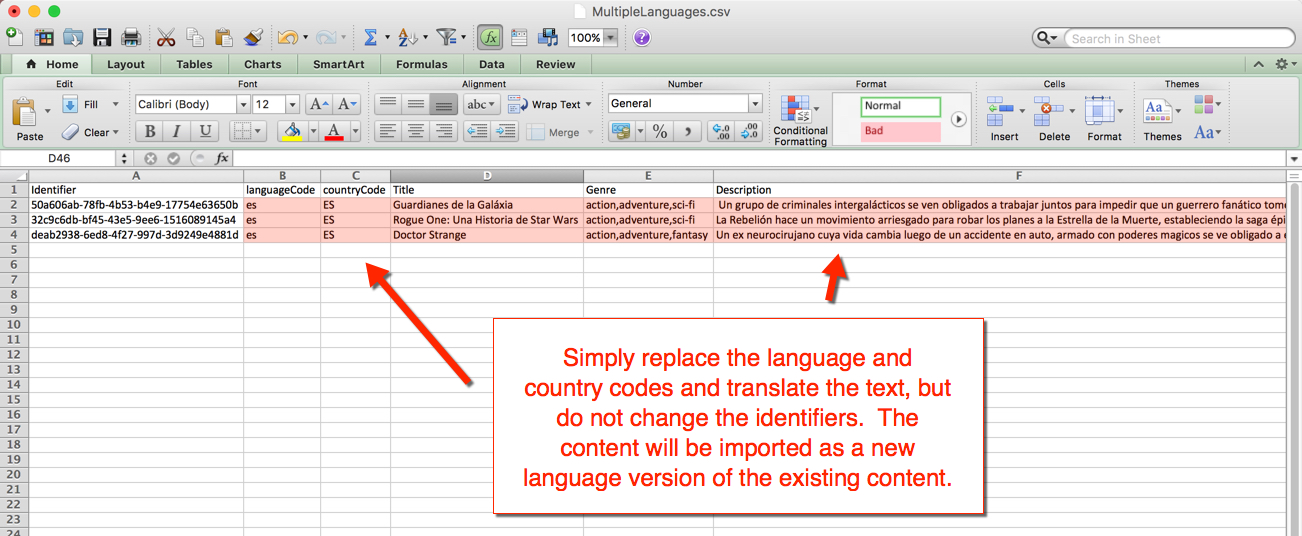Print the sheet using printer icon

(x=131, y=37)
